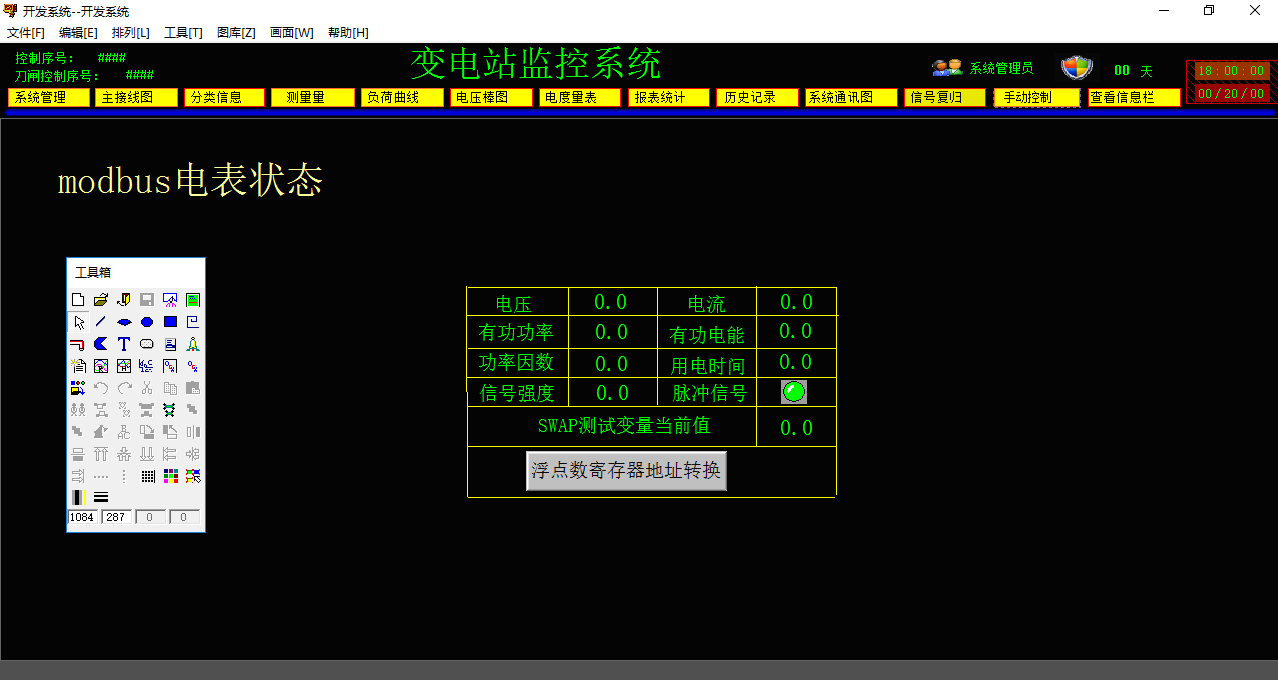The height and width of the screenshot is (680, 1278).
Task: Click the toolbox field showing 287
Action: [116, 517]
